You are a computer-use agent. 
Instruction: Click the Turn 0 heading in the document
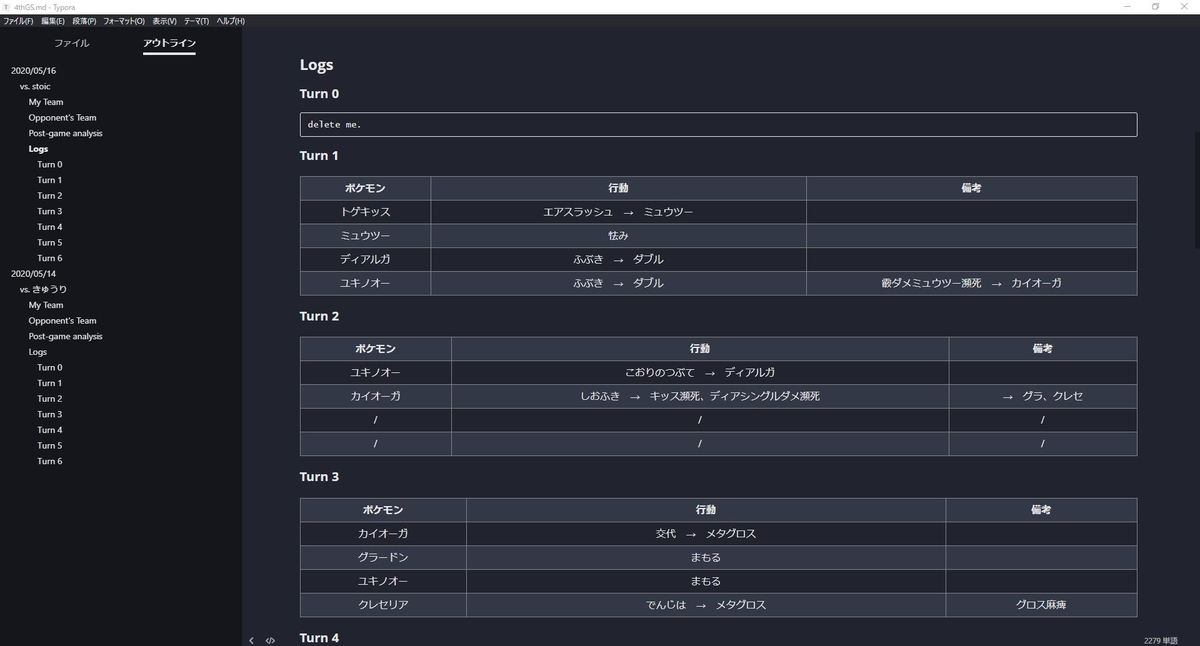[319, 94]
